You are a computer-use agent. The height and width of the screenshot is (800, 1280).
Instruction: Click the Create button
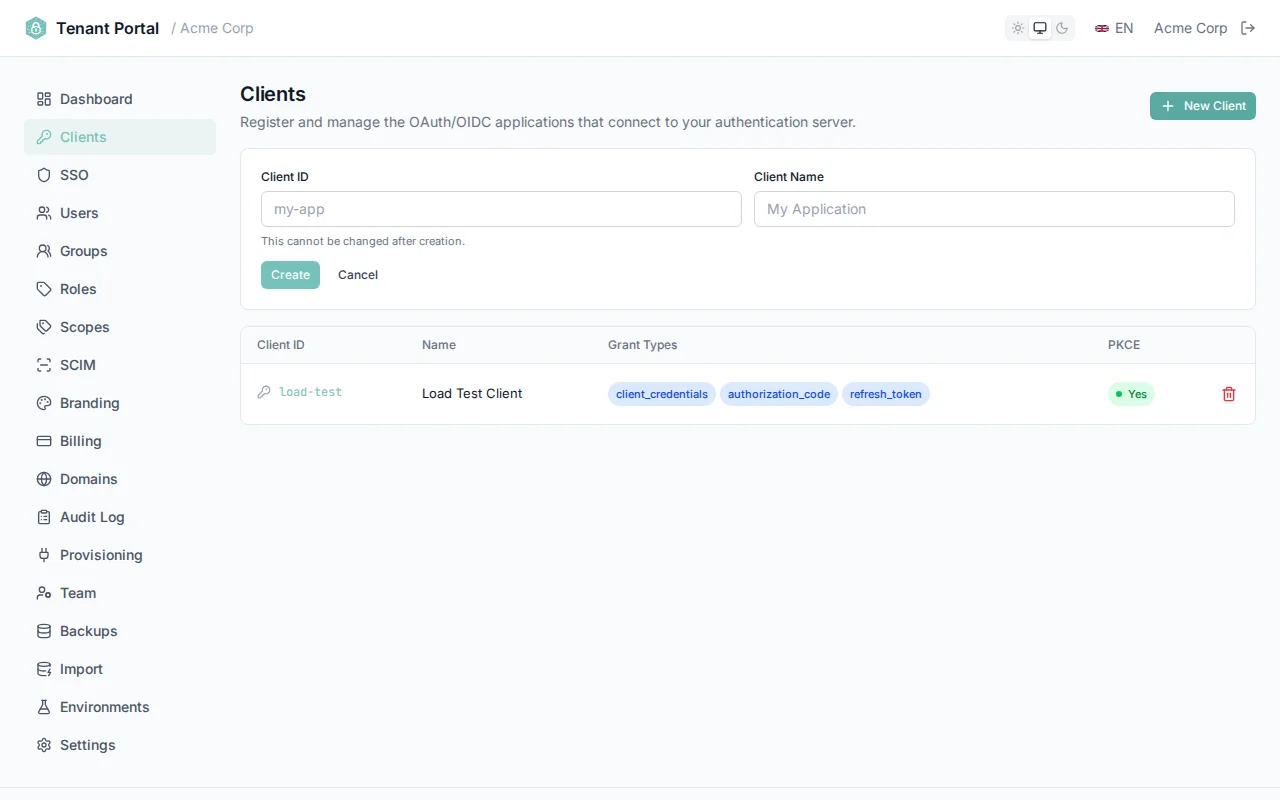290,275
